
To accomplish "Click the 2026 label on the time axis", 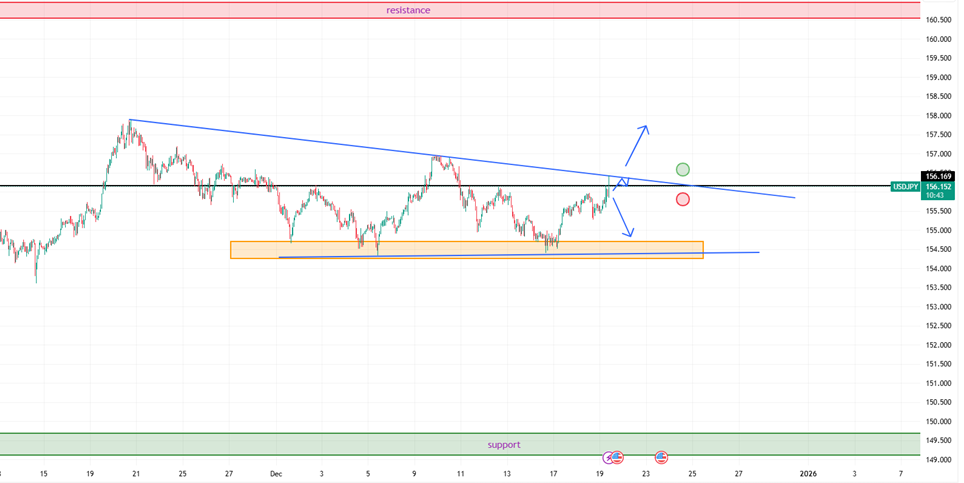I will click(x=807, y=473).
